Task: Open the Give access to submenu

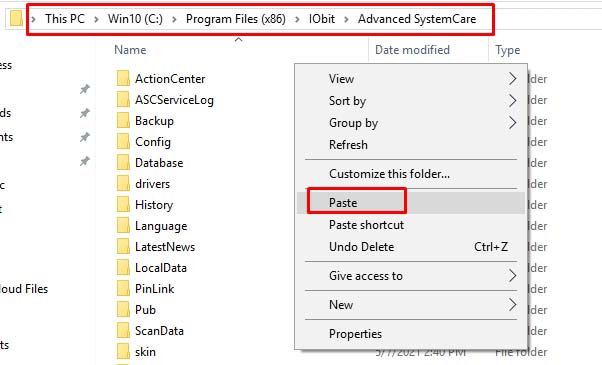Action: coord(411,276)
